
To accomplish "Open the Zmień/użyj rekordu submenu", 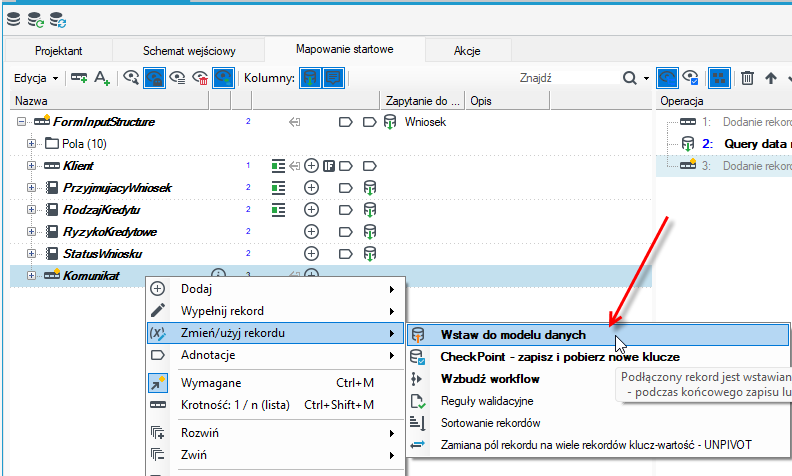I will tap(275, 333).
